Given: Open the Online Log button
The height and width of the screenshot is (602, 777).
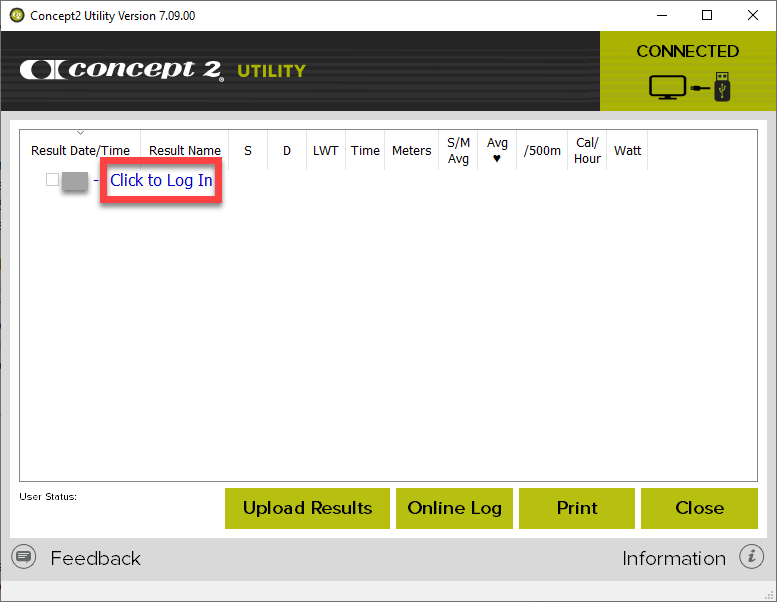Looking at the screenshot, I should coord(454,508).
